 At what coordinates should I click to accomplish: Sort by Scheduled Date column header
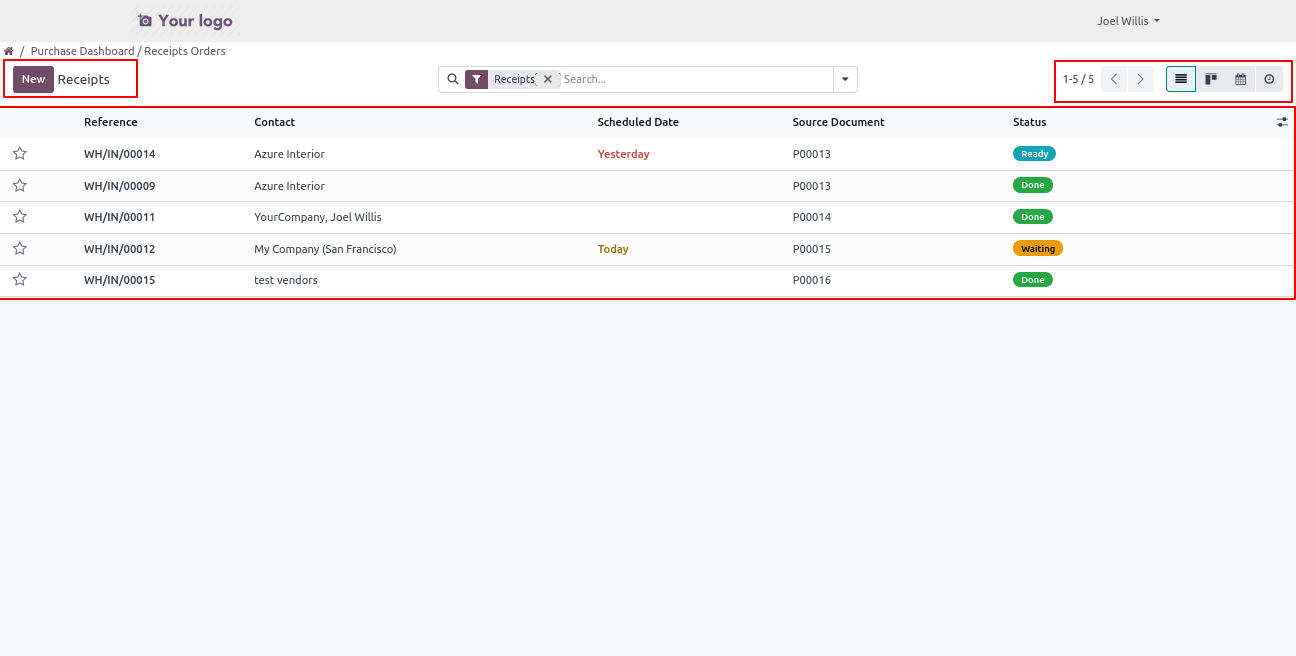pyautogui.click(x=638, y=122)
